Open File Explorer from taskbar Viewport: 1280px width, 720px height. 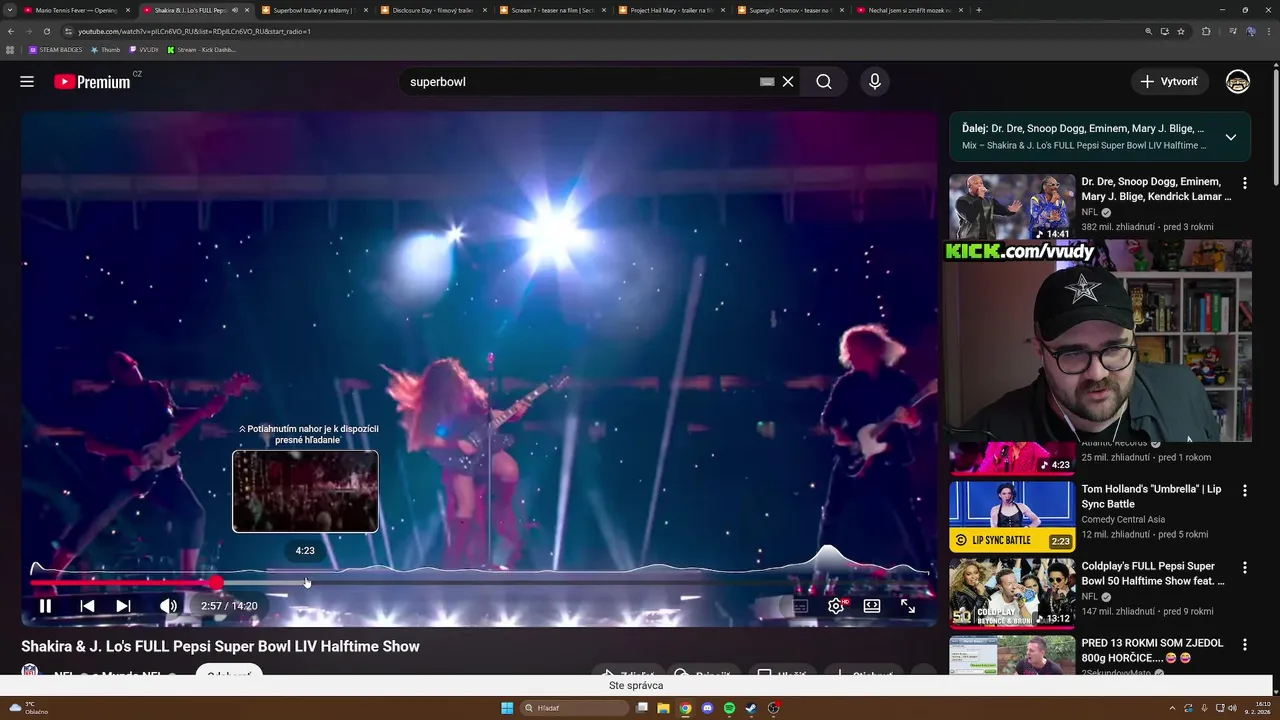pyautogui.click(x=663, y=708)
